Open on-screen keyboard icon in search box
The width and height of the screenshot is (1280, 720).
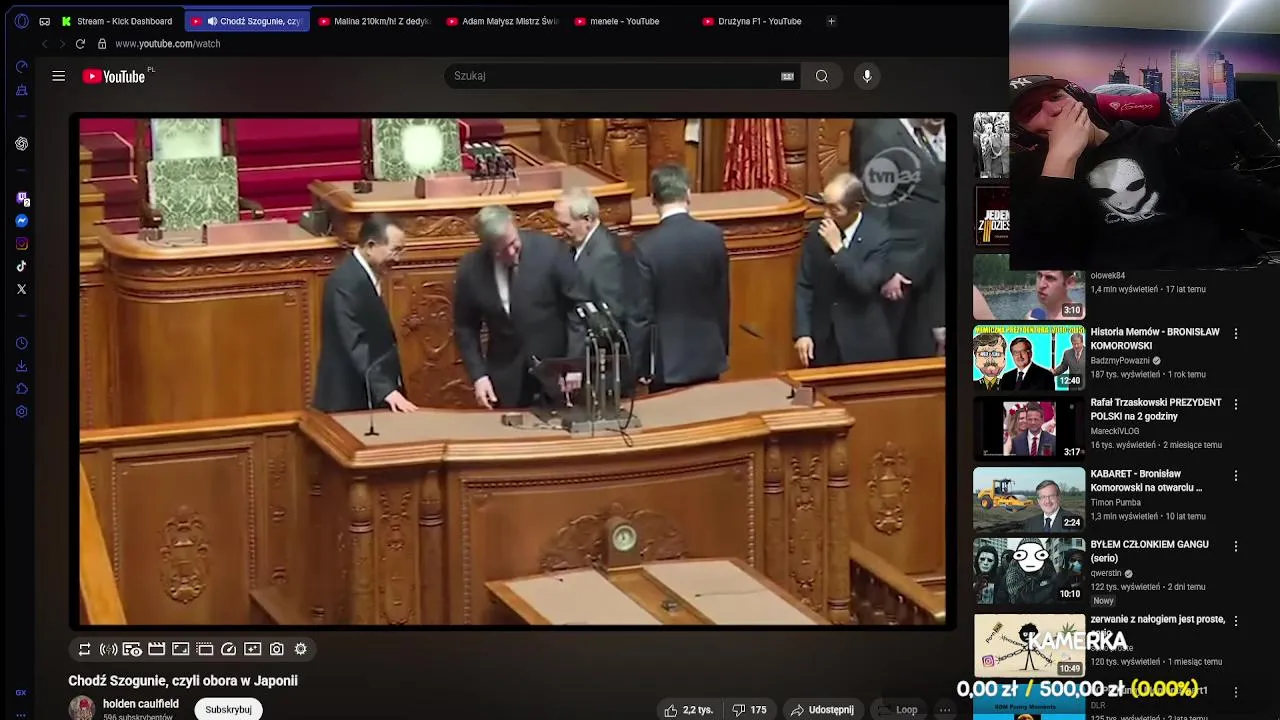pos(787,76)
